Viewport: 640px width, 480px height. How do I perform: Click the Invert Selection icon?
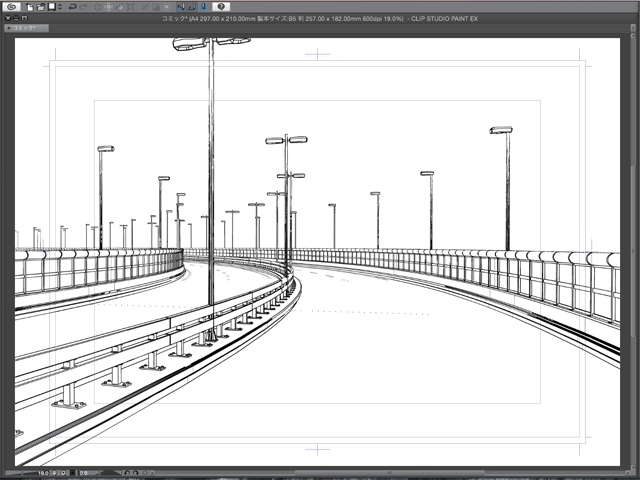156,7
